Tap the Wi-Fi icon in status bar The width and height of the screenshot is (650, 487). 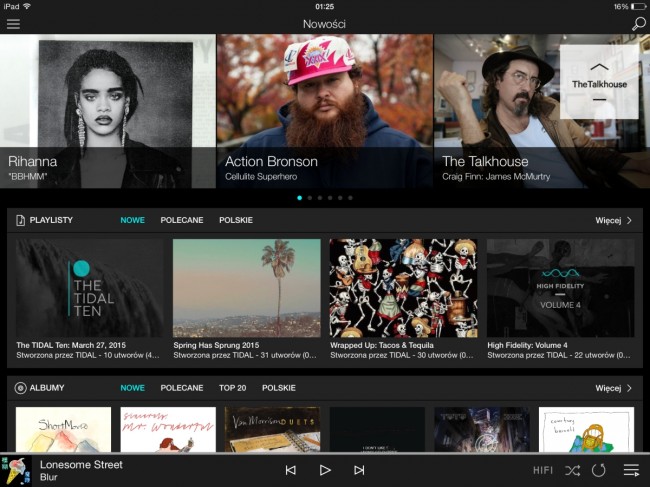[x=27, y=6]
